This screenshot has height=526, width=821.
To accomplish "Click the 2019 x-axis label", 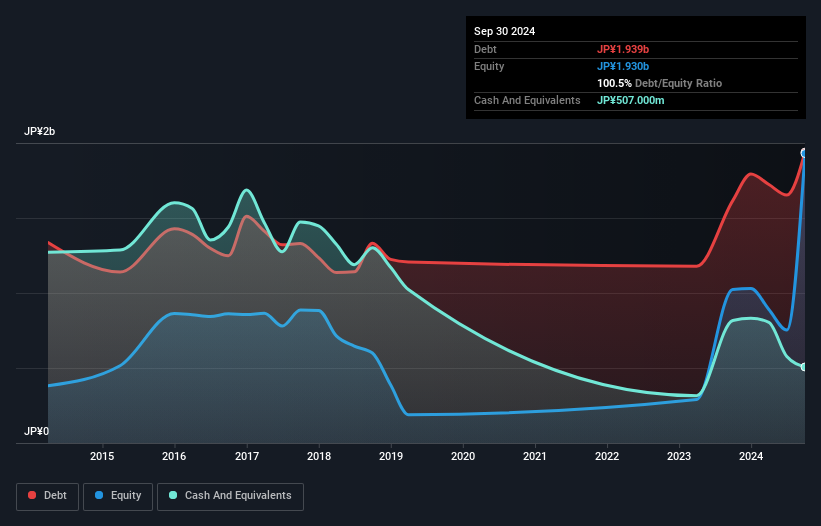I will (x=391, y=456).
